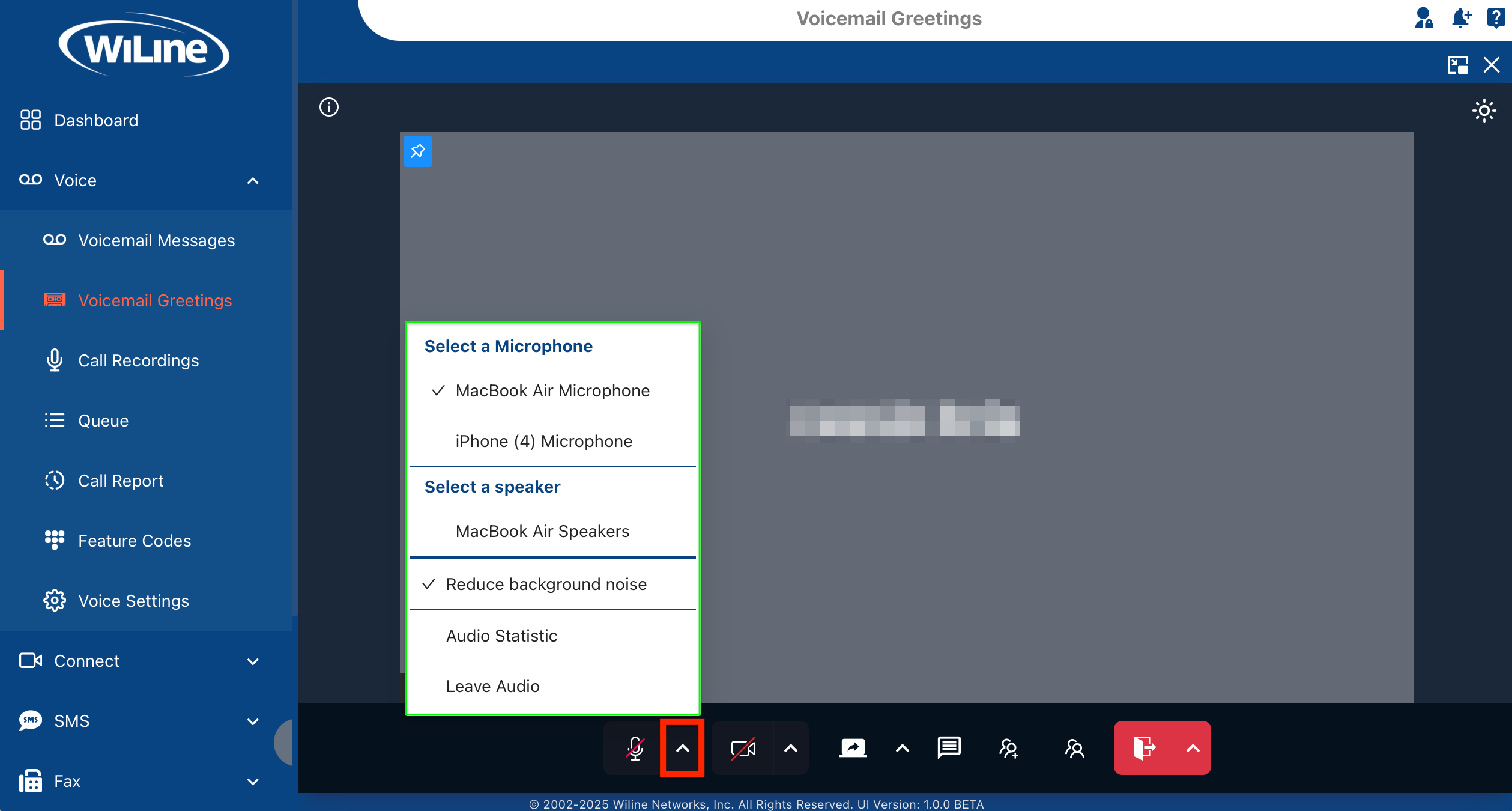Screen dimensions: 1512x811
Task: Open the participants list
Action: pyautogui.click(x=1074, y=748)
